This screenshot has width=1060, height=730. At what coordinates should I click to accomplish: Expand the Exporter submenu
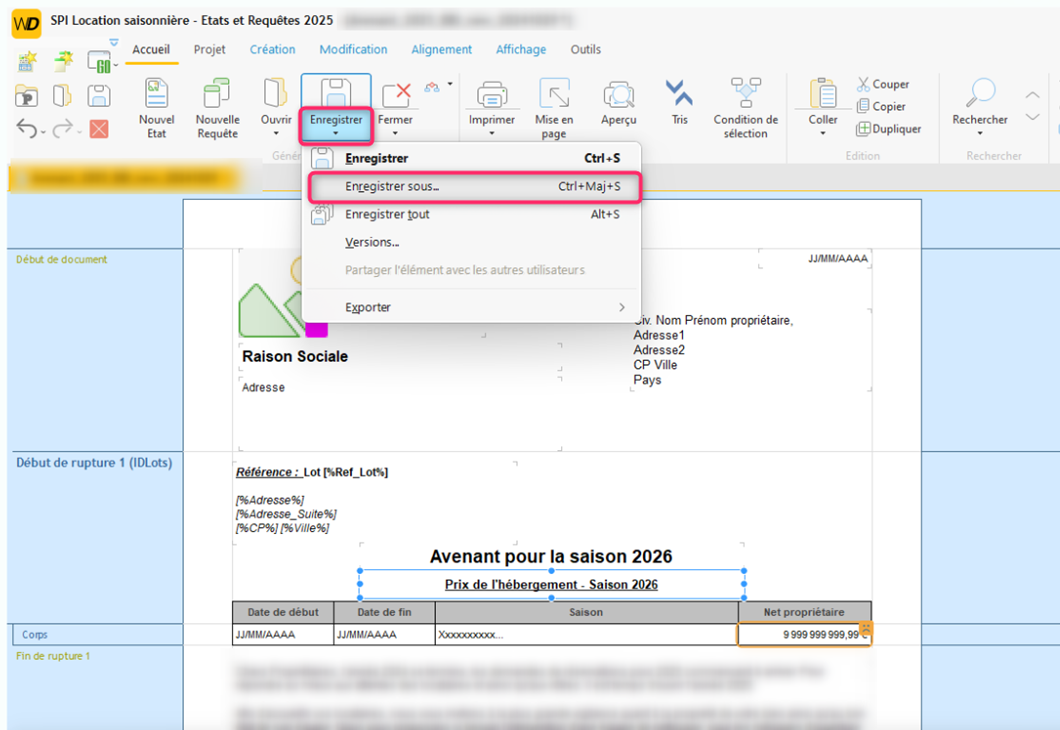(620, 307)
